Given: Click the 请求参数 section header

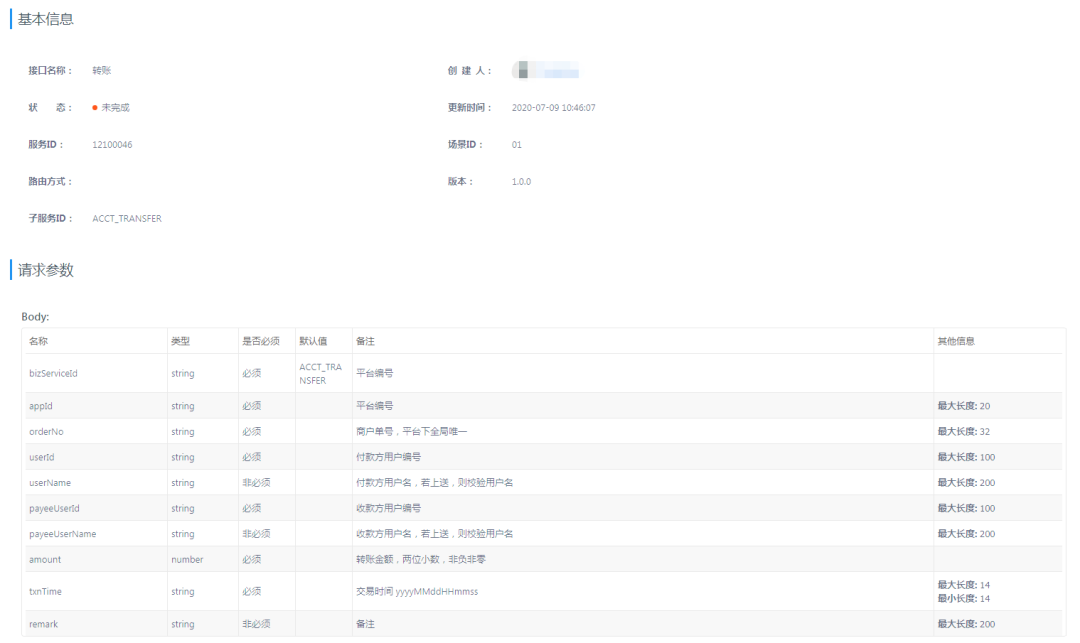Looking at the screenshot, I should [x=44, y=269].
